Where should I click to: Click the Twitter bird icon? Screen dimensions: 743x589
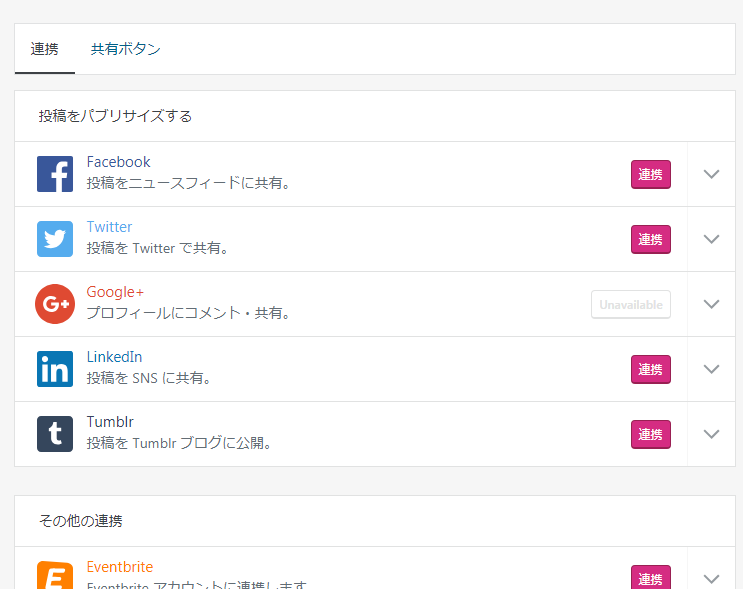coord(55,239)
